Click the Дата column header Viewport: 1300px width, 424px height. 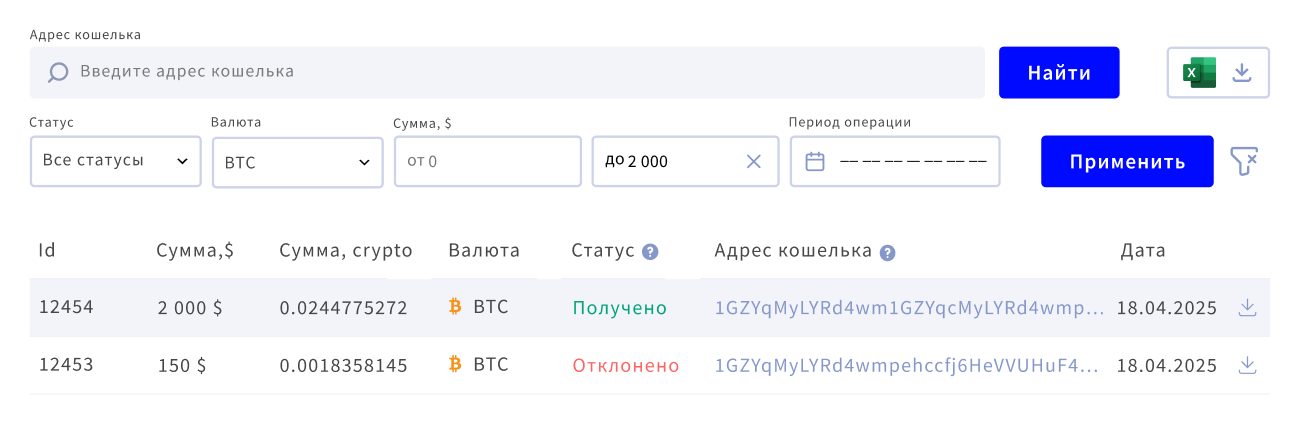pyautogui.click(x=1142, y=251)
